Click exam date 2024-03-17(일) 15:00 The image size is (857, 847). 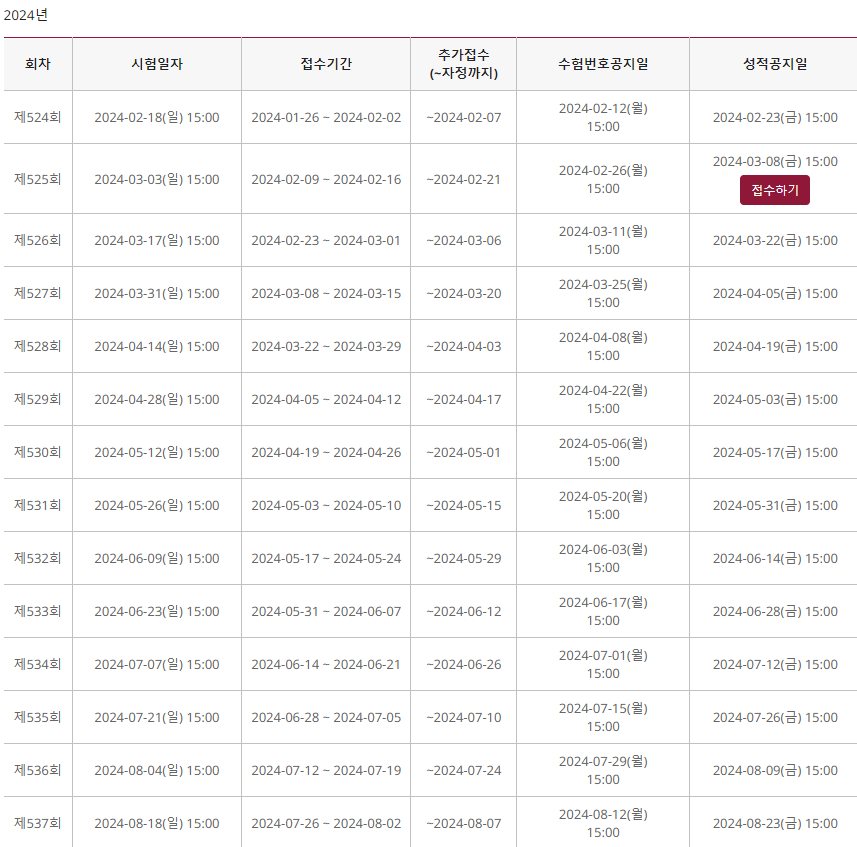pyautogui.click(x=157, y=240)
